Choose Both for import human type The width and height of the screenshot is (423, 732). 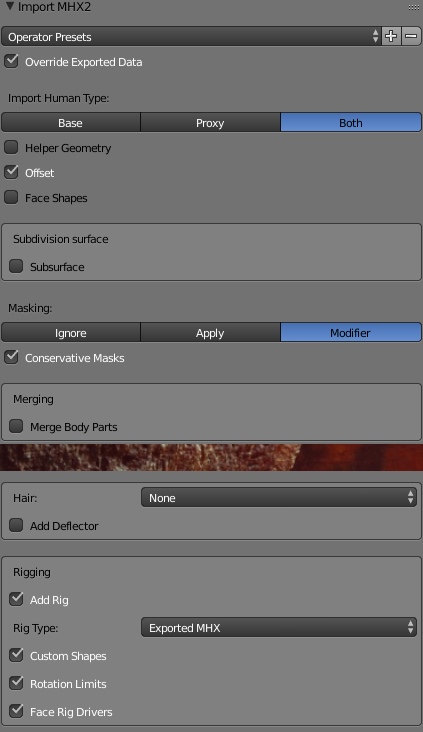351,123
